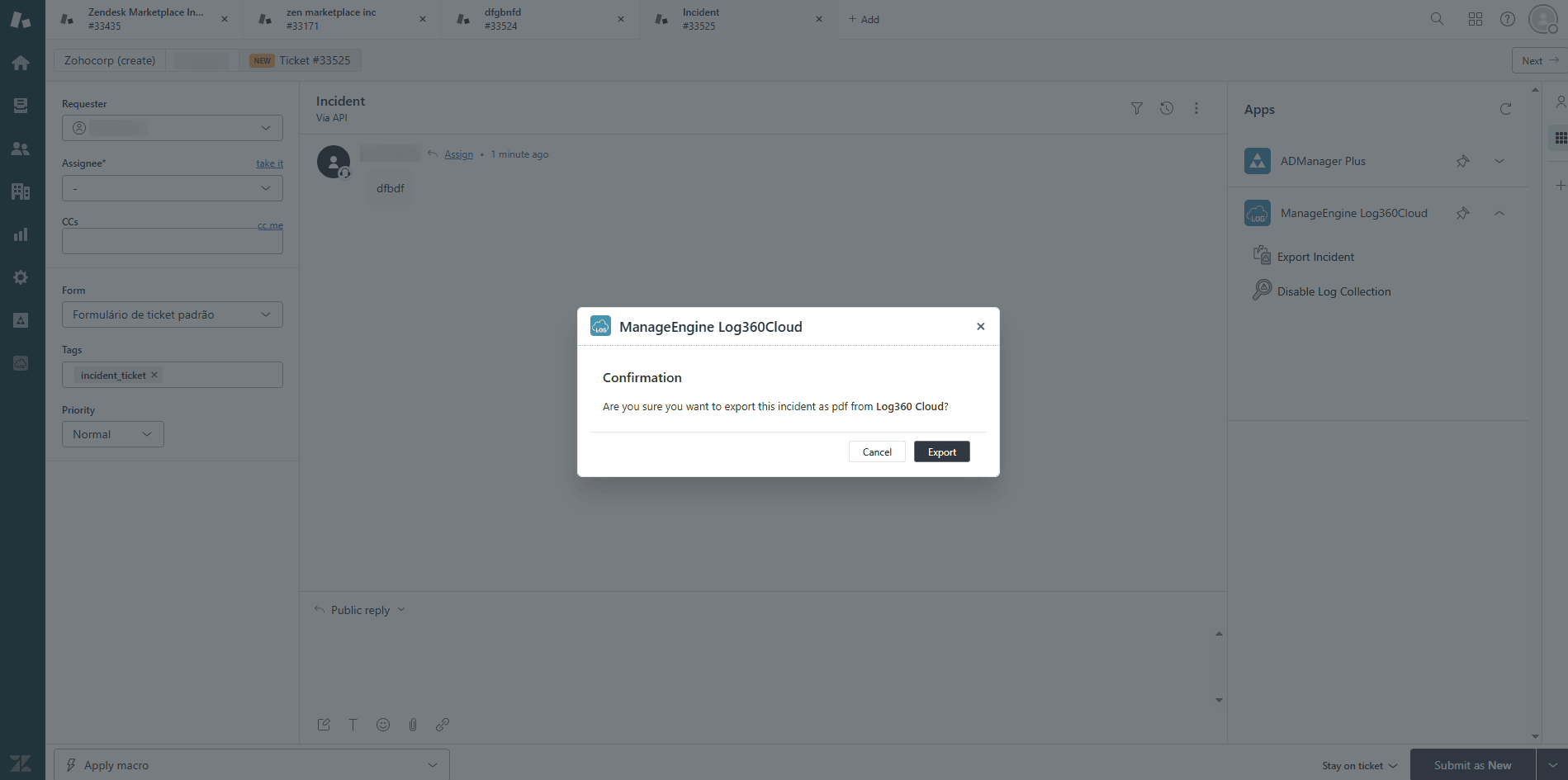Pin the ManageEngine Log360Cloud app
Screen dimensions: 1568x780
pyautogui.click(x=1463, y=213)
